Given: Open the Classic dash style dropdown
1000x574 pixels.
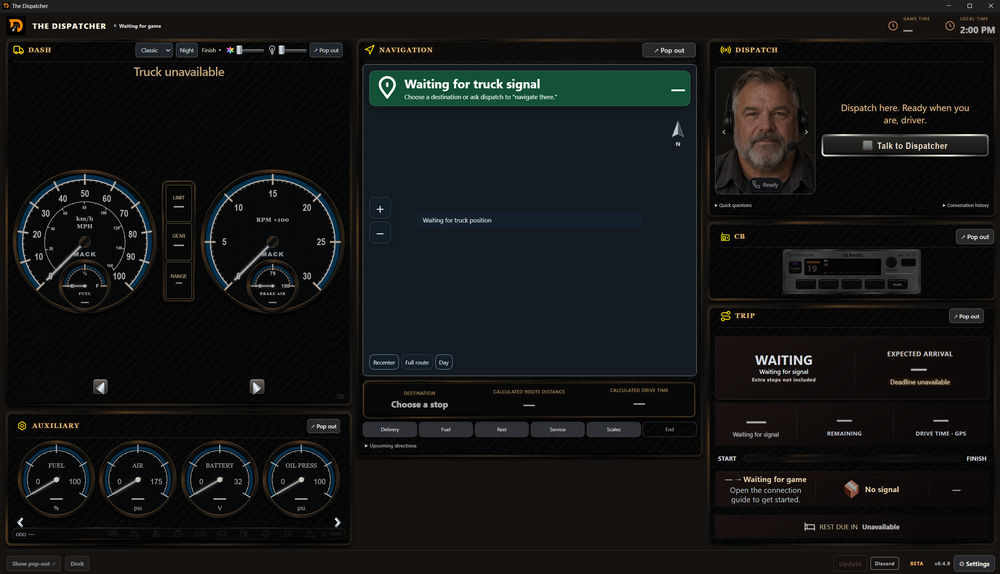Looking at the screenshot, I should (x=154, y=50).
